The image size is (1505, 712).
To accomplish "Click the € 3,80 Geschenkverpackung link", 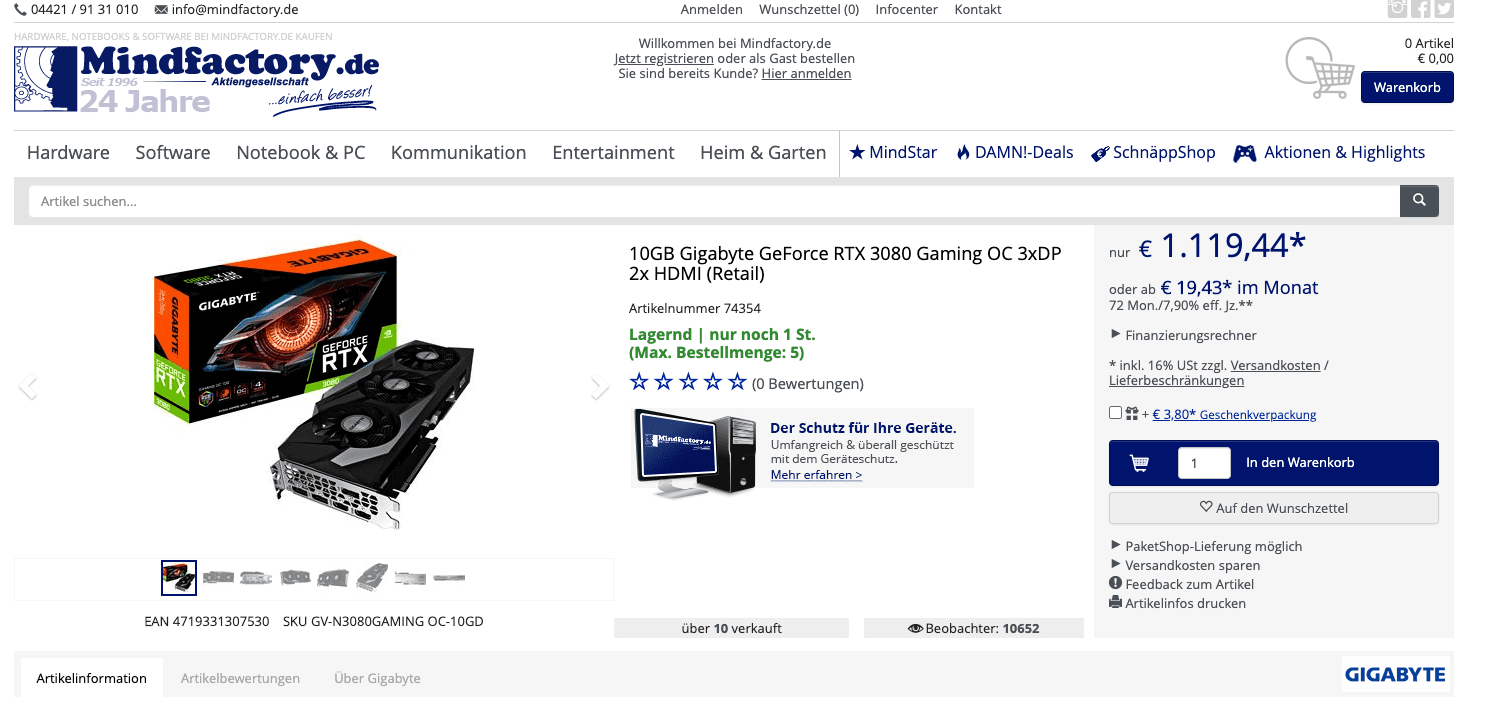I will (1234, 414).
